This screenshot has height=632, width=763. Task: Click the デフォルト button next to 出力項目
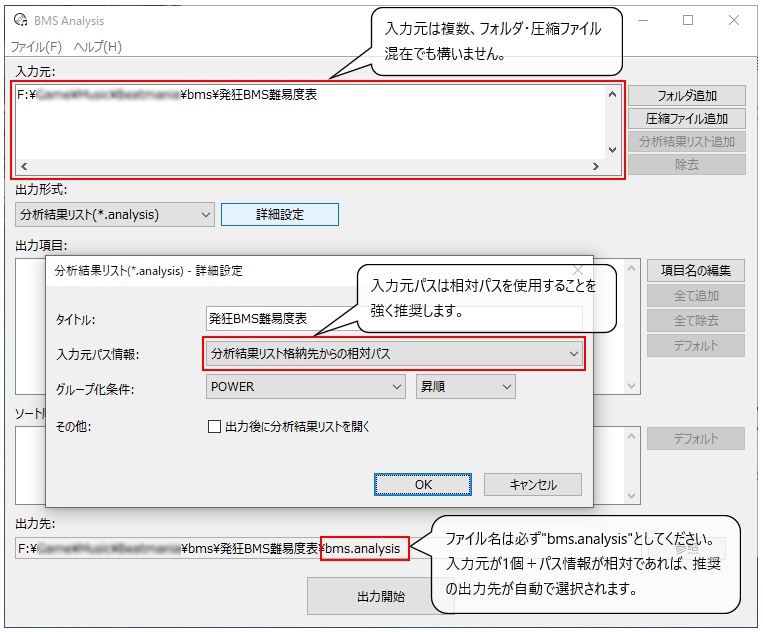696,345
